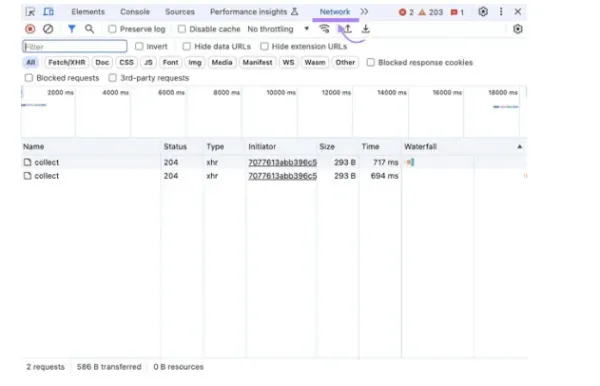Filter by Doc type
The height and width of the screenshot is (386, 600).
tap(102, 62)
